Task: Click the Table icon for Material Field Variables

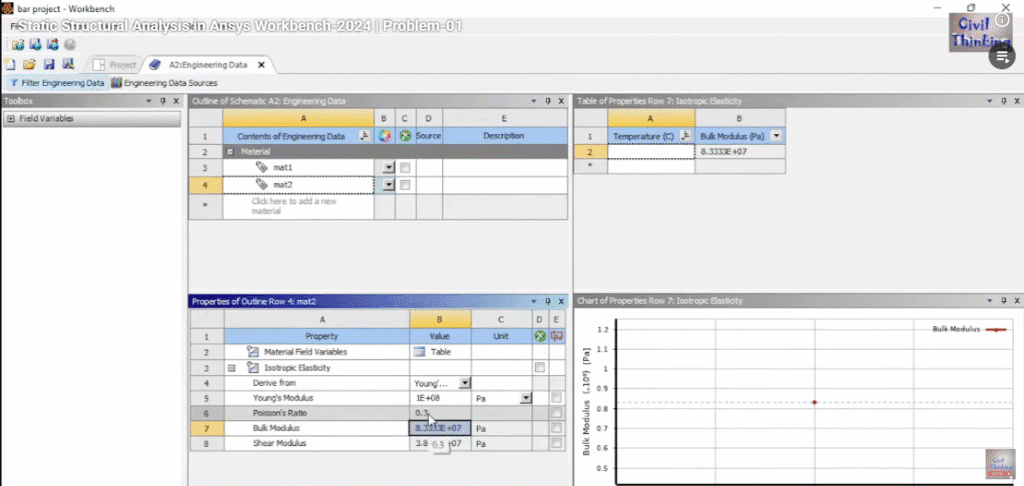Action: click(x=421, y=352)
